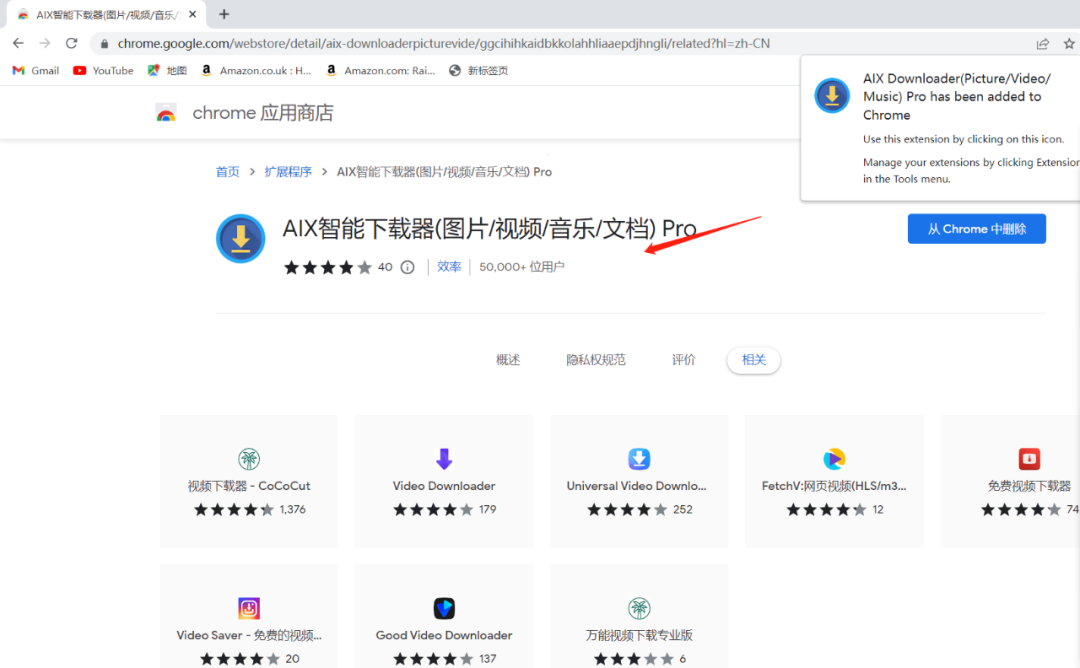Select the Video Saver camera icon
1080x668 pixels.
[248, 607]
